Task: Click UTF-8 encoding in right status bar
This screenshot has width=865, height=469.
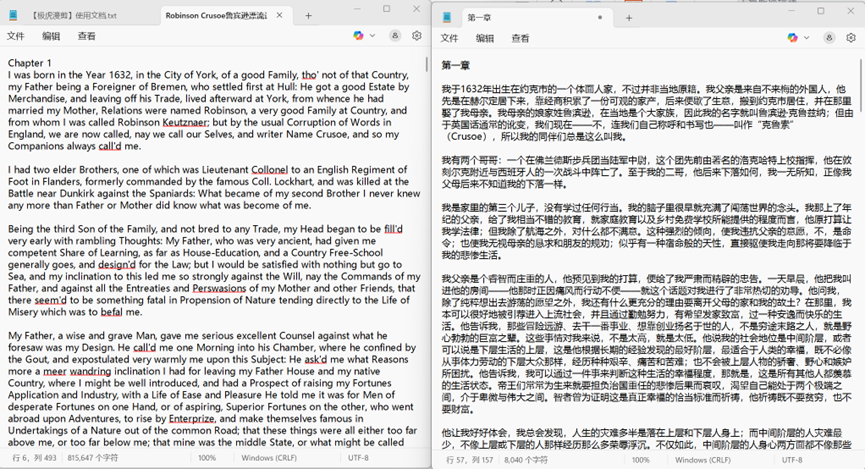Action: point(792,460)
